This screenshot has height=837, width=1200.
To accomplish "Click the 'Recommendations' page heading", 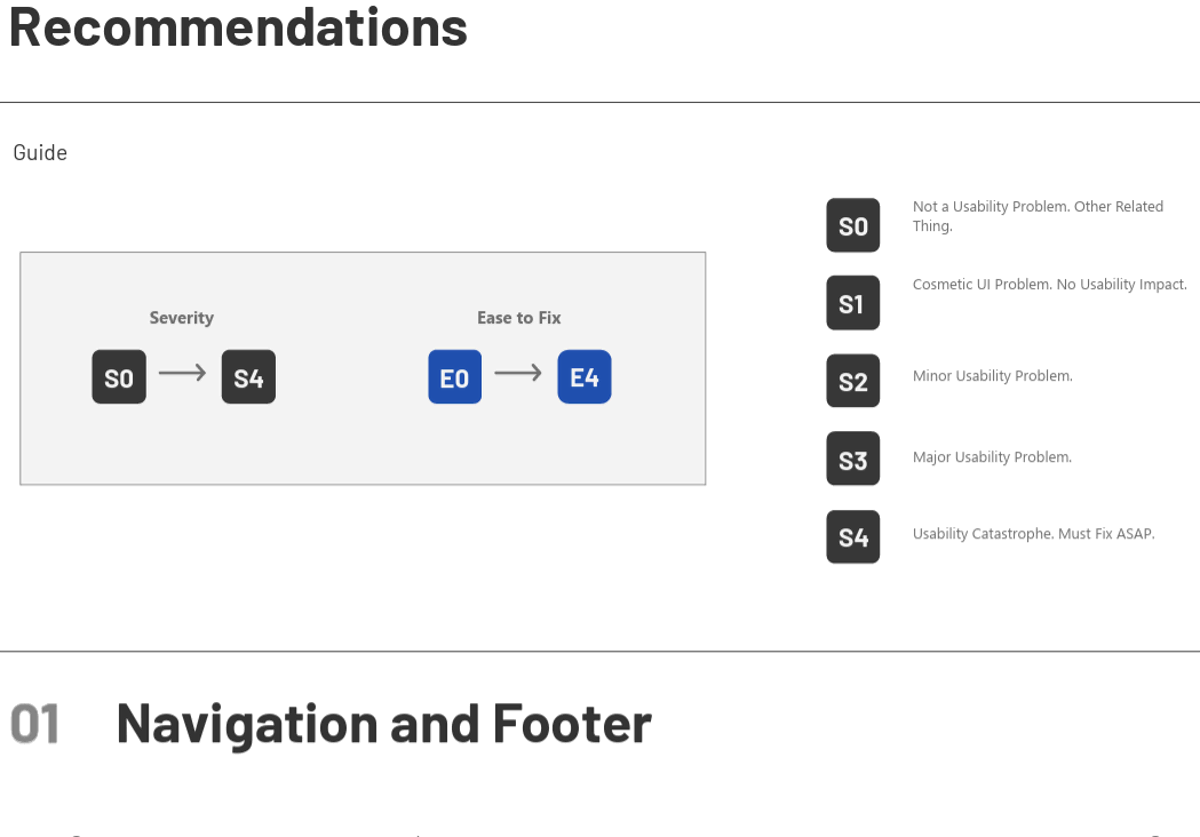I will [238, 27].
